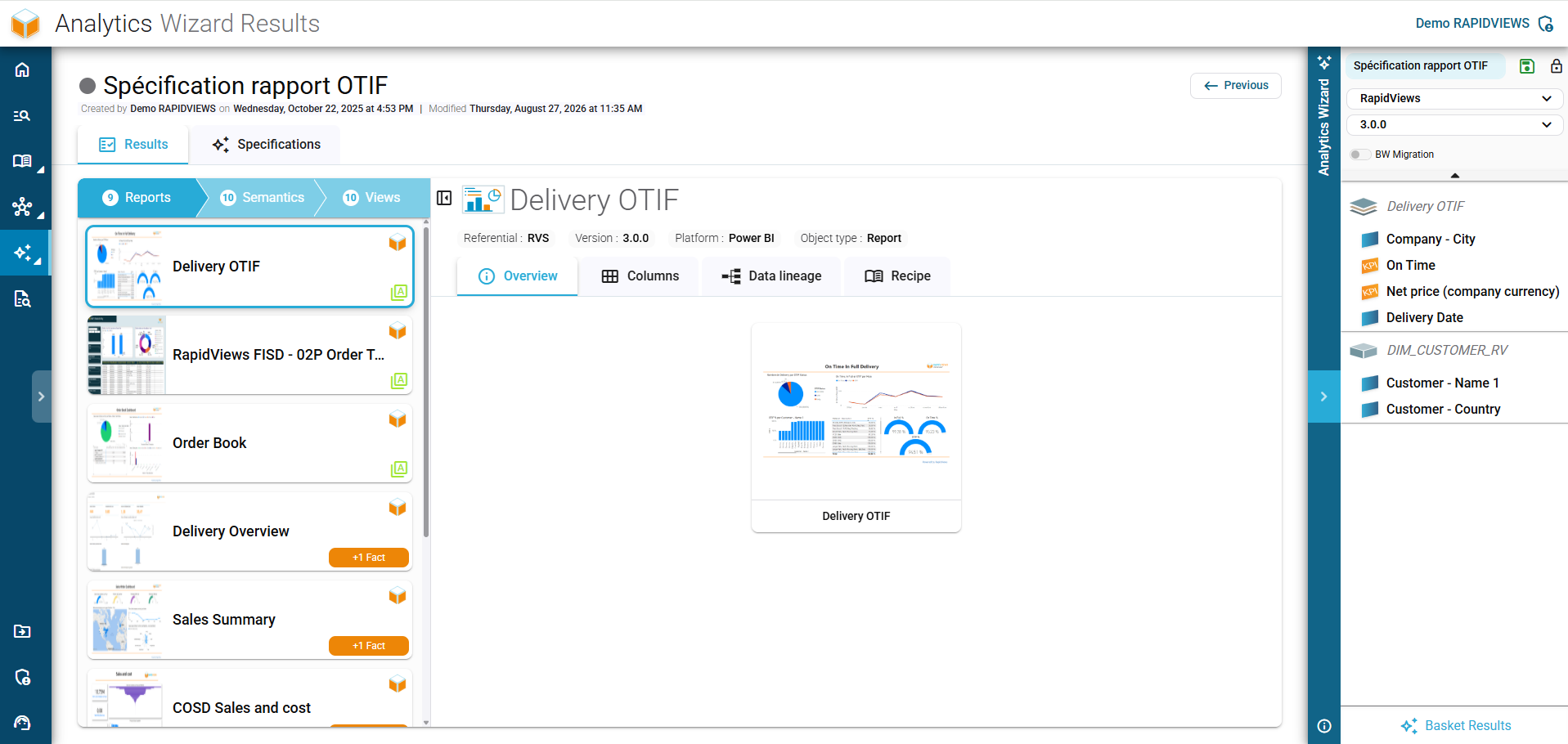Click the +1 Fact badge on Delivery Overview
Viewport: 1568px width, 744px height.
369,558
